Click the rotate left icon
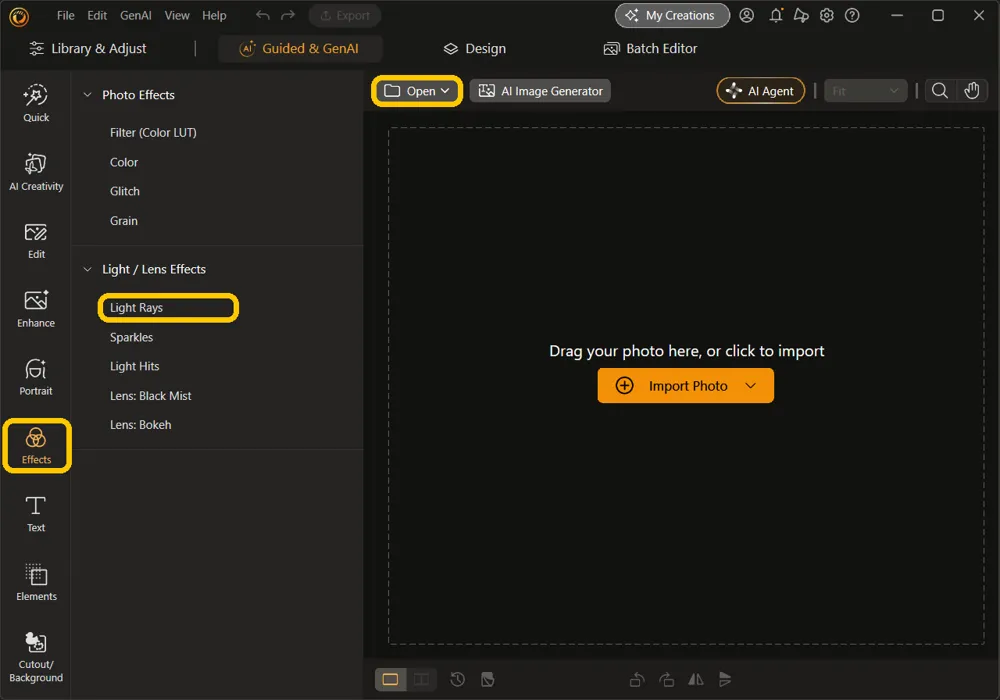 point(636,680)
